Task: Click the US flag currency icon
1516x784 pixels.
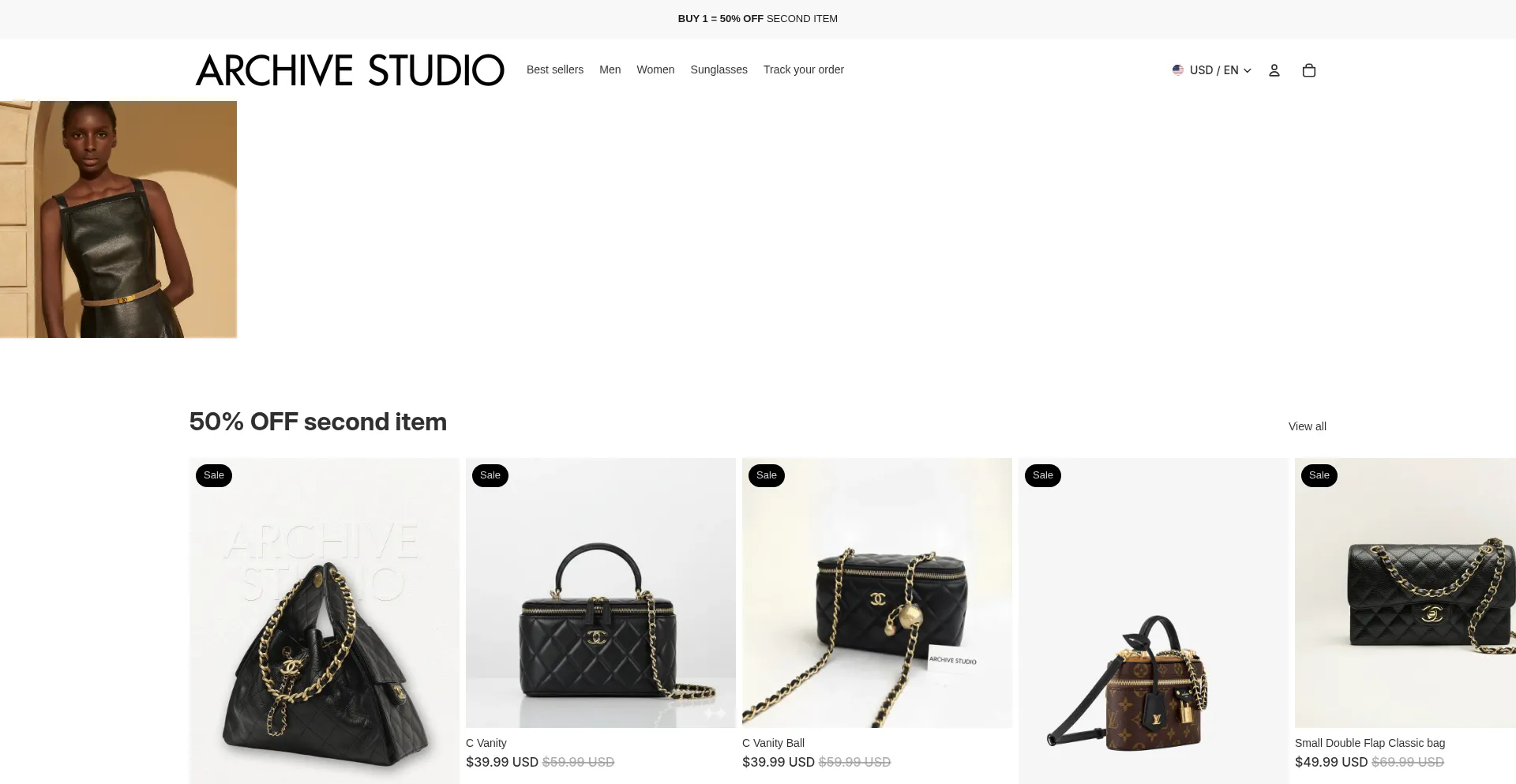Action: (1177, 70)
